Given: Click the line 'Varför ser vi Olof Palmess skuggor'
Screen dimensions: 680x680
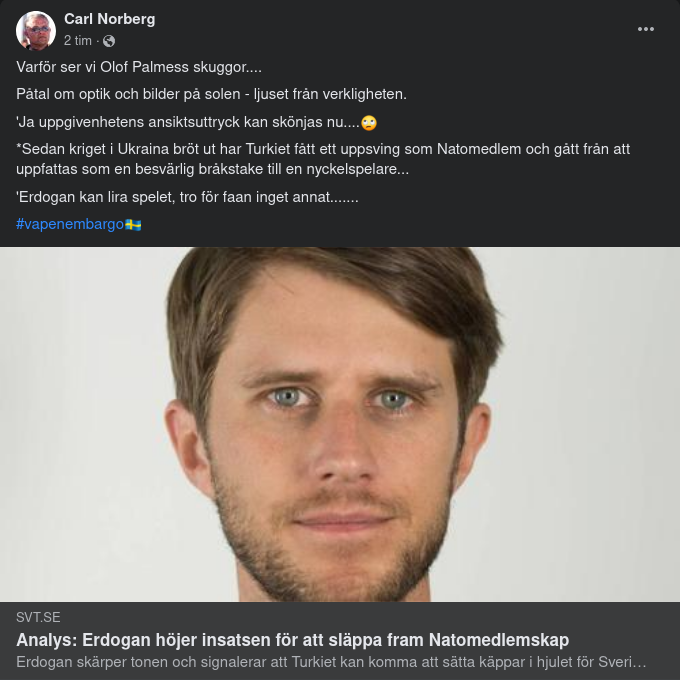Looking at the screenshot, I should tap(139, 67).
